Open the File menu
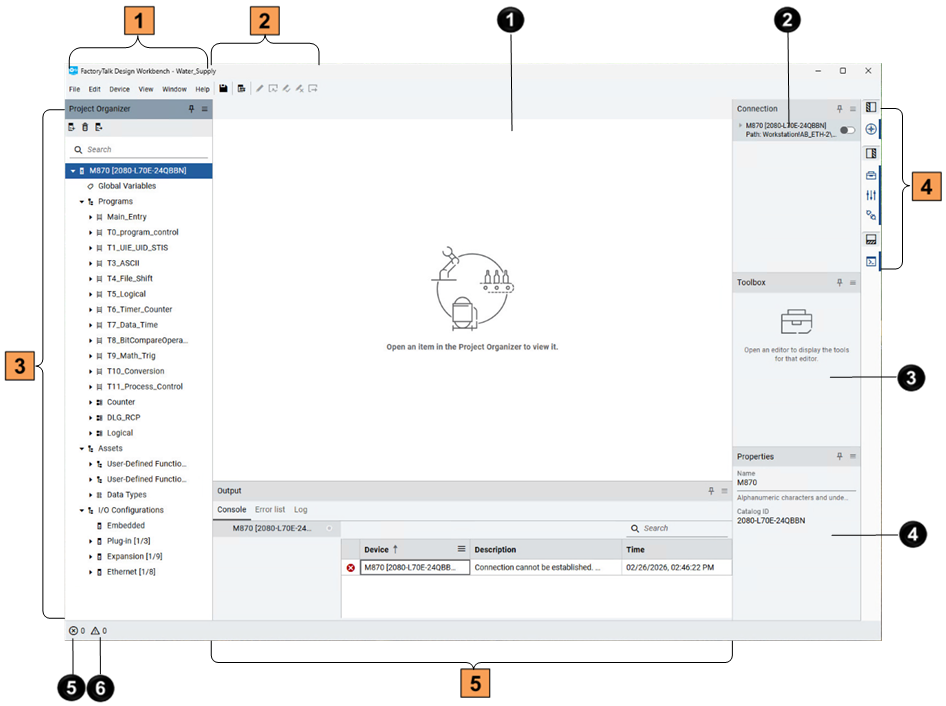 [x=75, y=89]
